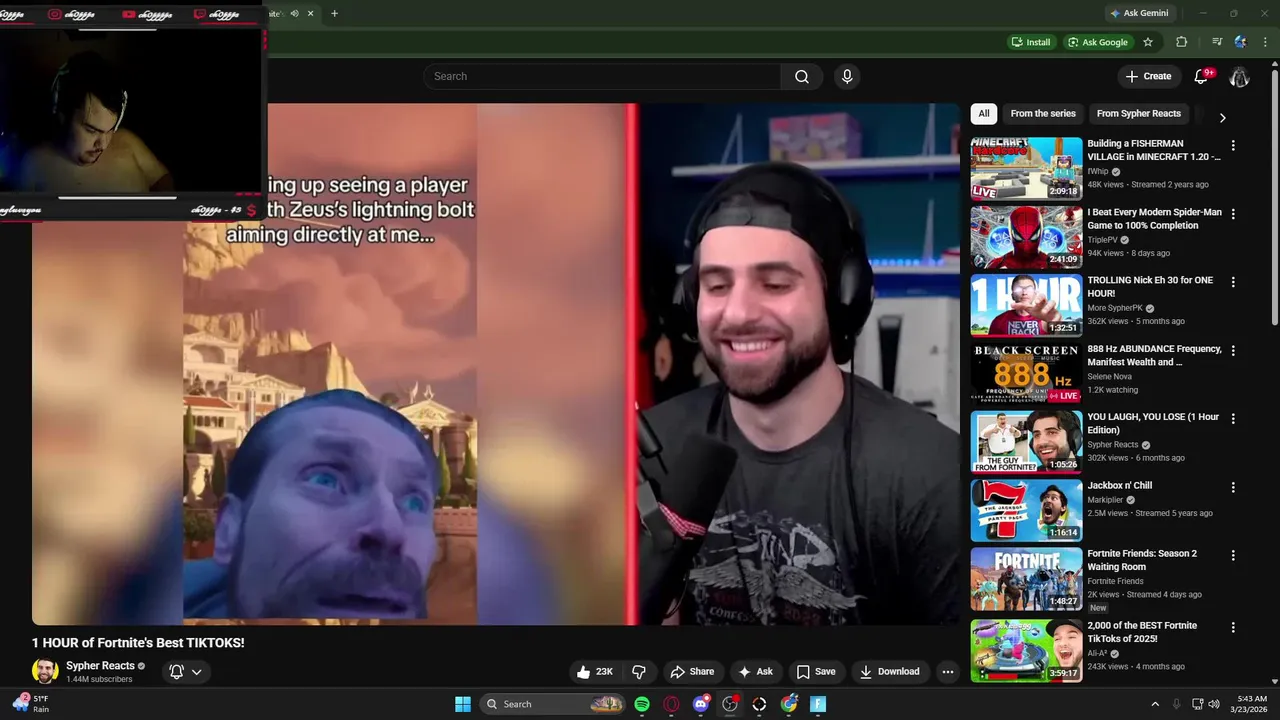The width and height of the screenshot is (1280, 720).
Task: Like the video with thumbs up
Action: (594, 672)
